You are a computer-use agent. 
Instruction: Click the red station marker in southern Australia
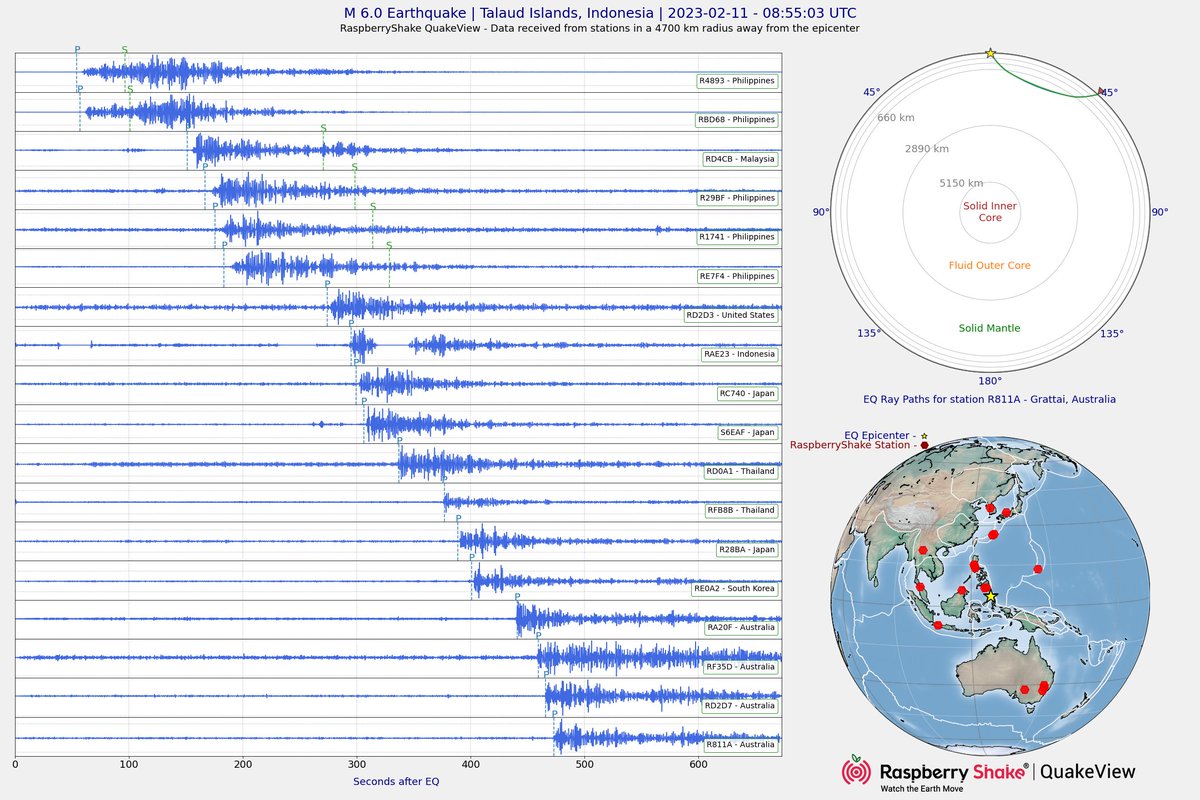click(x=1025, y=690)
